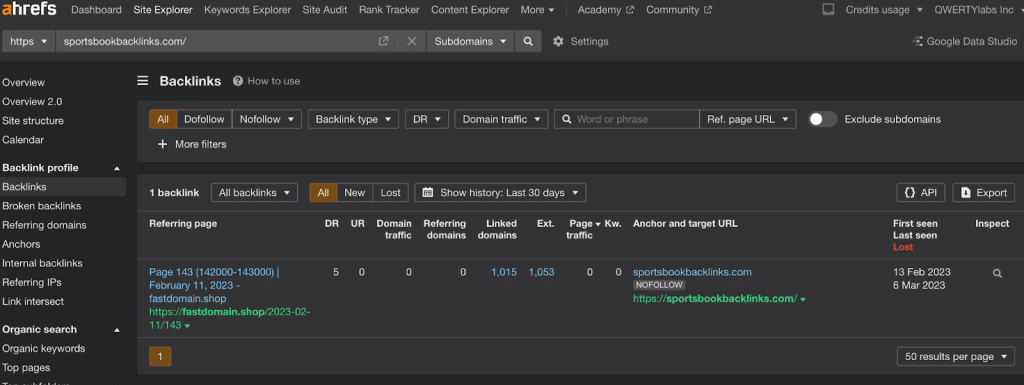Open Keywords Explorer in the top menu

[x=248, y=10]
